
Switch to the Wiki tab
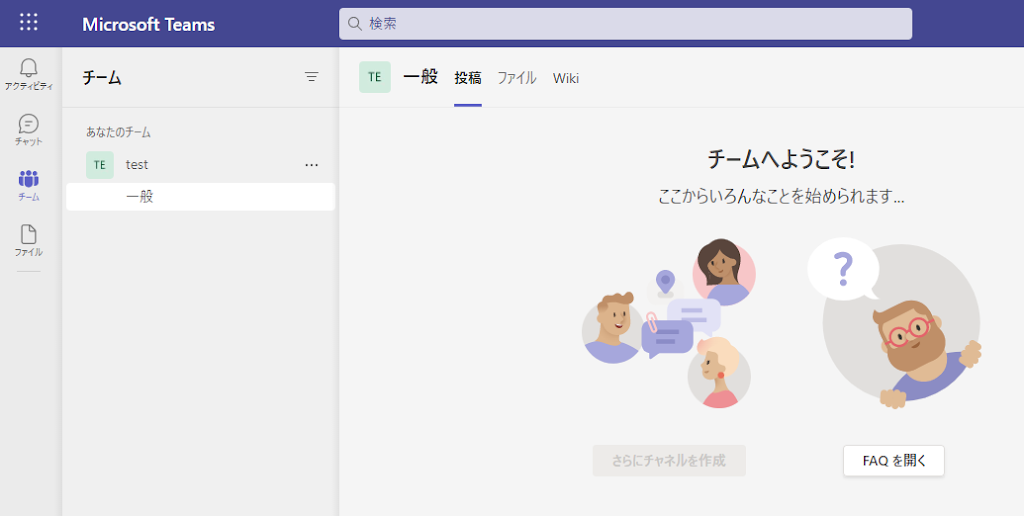(566, 78)
